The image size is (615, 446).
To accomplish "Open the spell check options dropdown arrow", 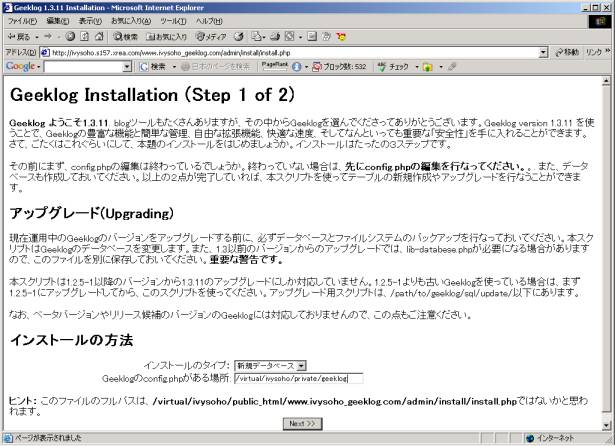I will (417, 67).
